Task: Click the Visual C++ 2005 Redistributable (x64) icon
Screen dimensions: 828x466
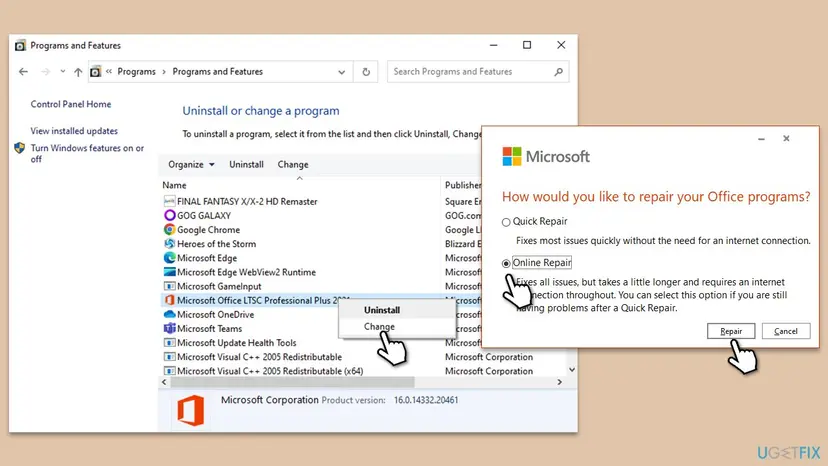Action: (169, 371)
